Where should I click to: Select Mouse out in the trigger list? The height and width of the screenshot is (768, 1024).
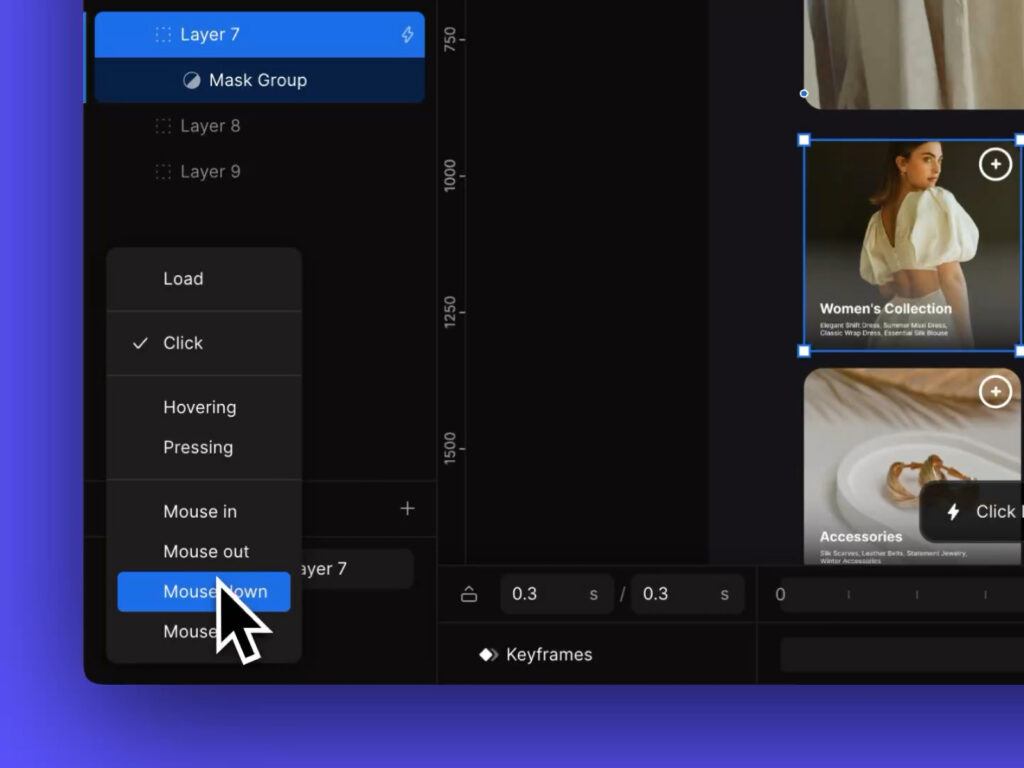pos(206,552)
